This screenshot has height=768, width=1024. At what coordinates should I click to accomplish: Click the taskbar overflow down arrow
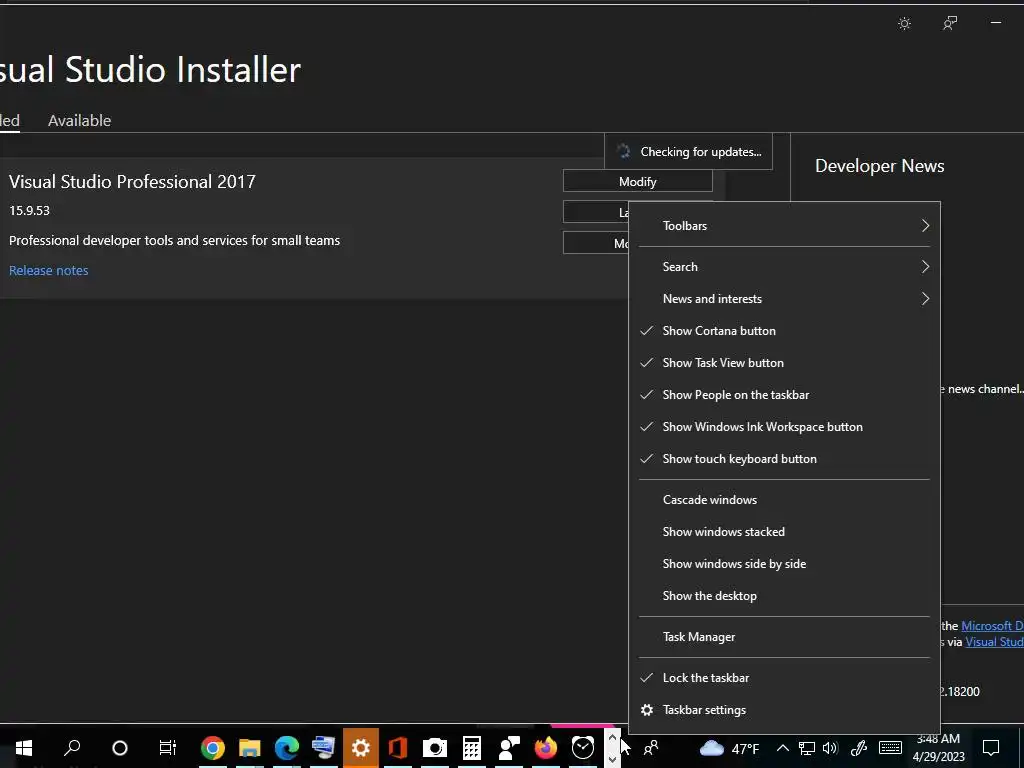point(613,758)
